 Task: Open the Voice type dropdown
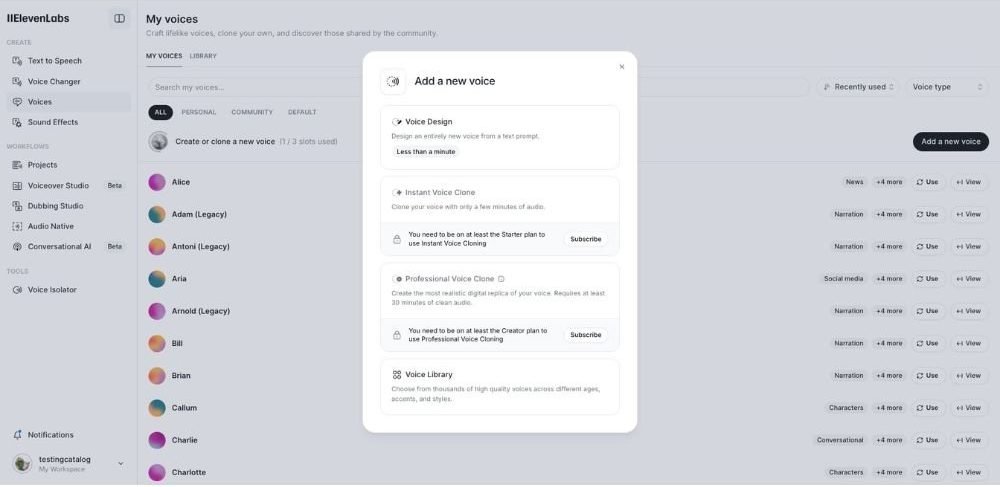(947, 87)
